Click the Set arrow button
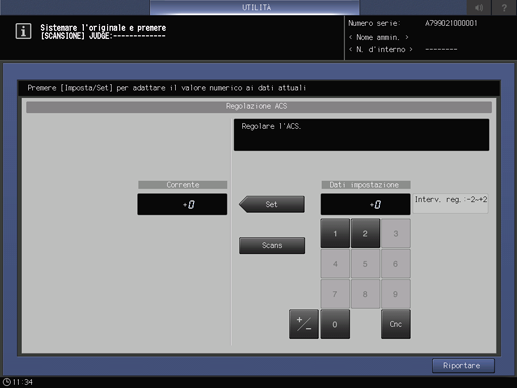 pos(272,204)
